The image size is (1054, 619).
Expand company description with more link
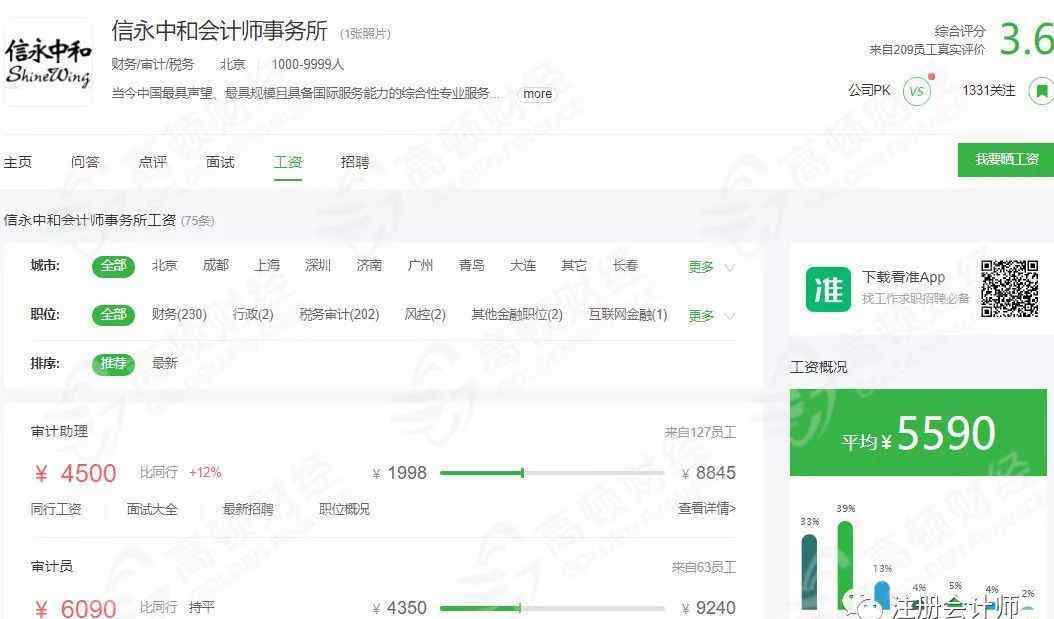click(x=537, y=94)
